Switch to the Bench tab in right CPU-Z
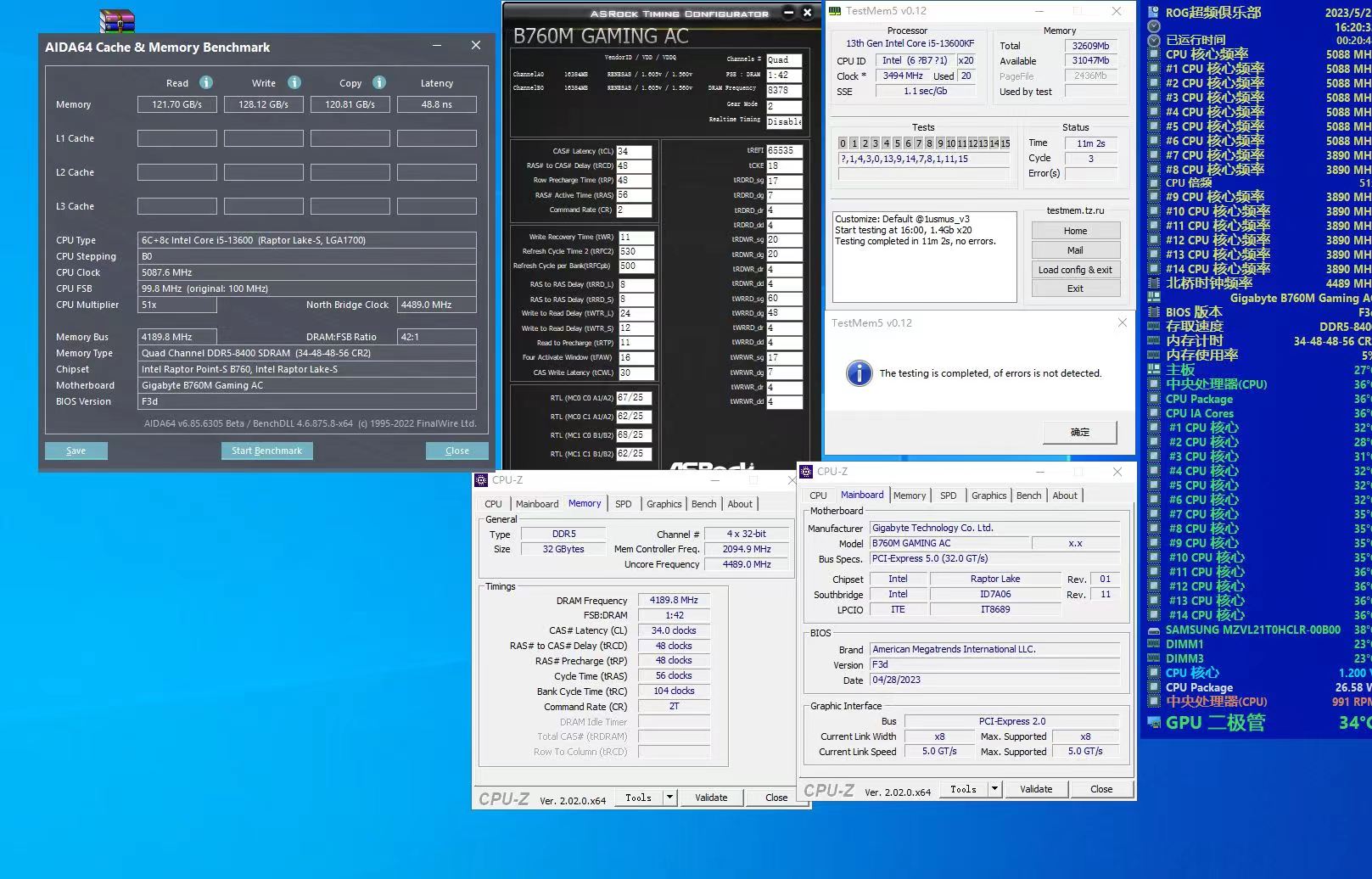Screen dimensions: 1372x879 (x=1028, y=495)
